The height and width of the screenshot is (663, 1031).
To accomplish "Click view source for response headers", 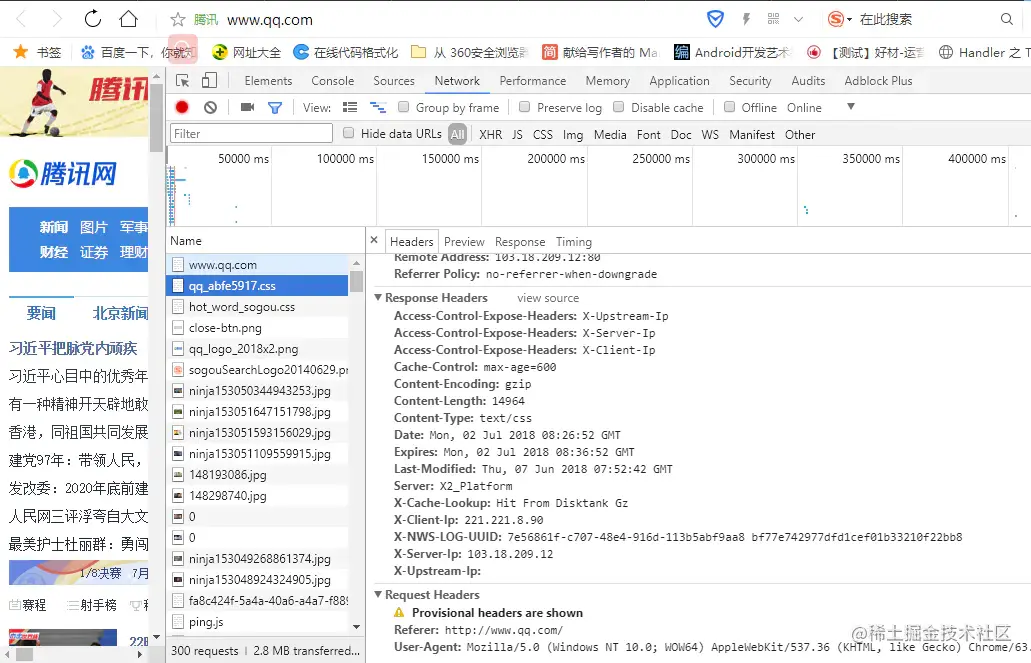I will tap(548, 298).
